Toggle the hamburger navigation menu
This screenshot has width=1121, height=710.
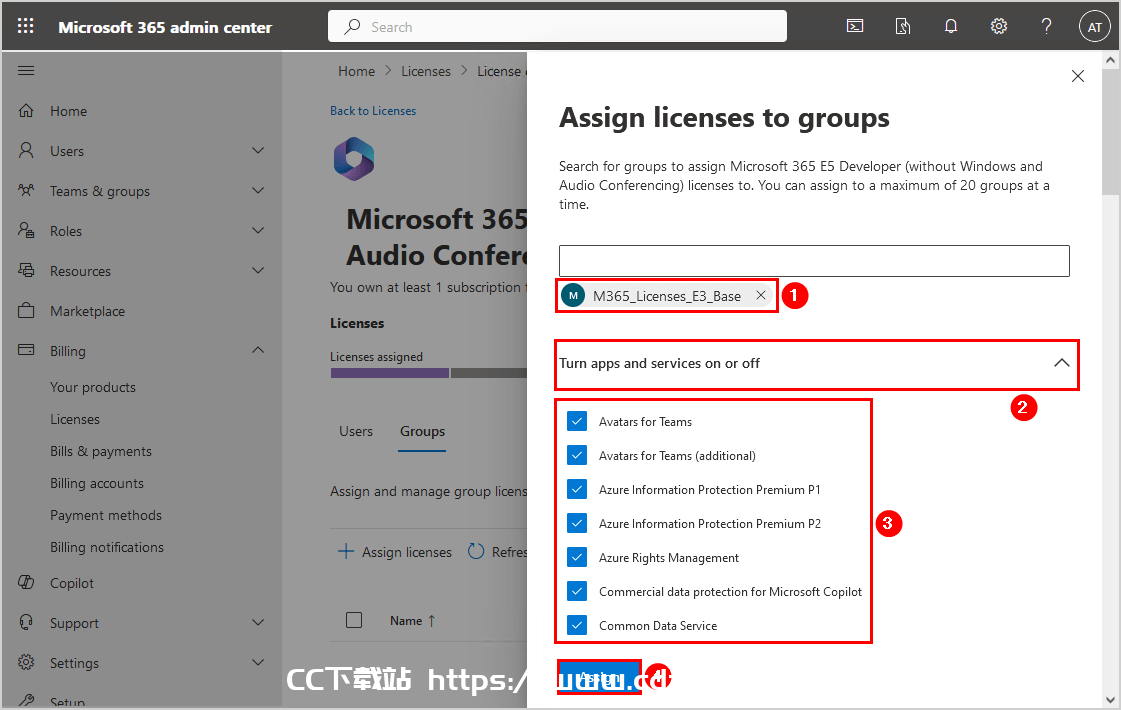tap(26, 70)
